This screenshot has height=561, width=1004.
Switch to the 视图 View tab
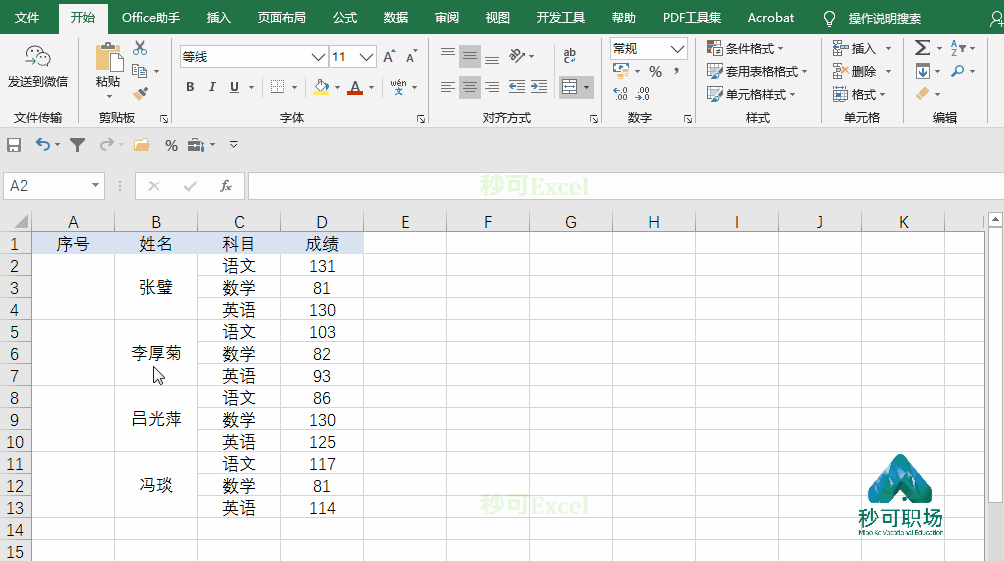pos(498,18)
